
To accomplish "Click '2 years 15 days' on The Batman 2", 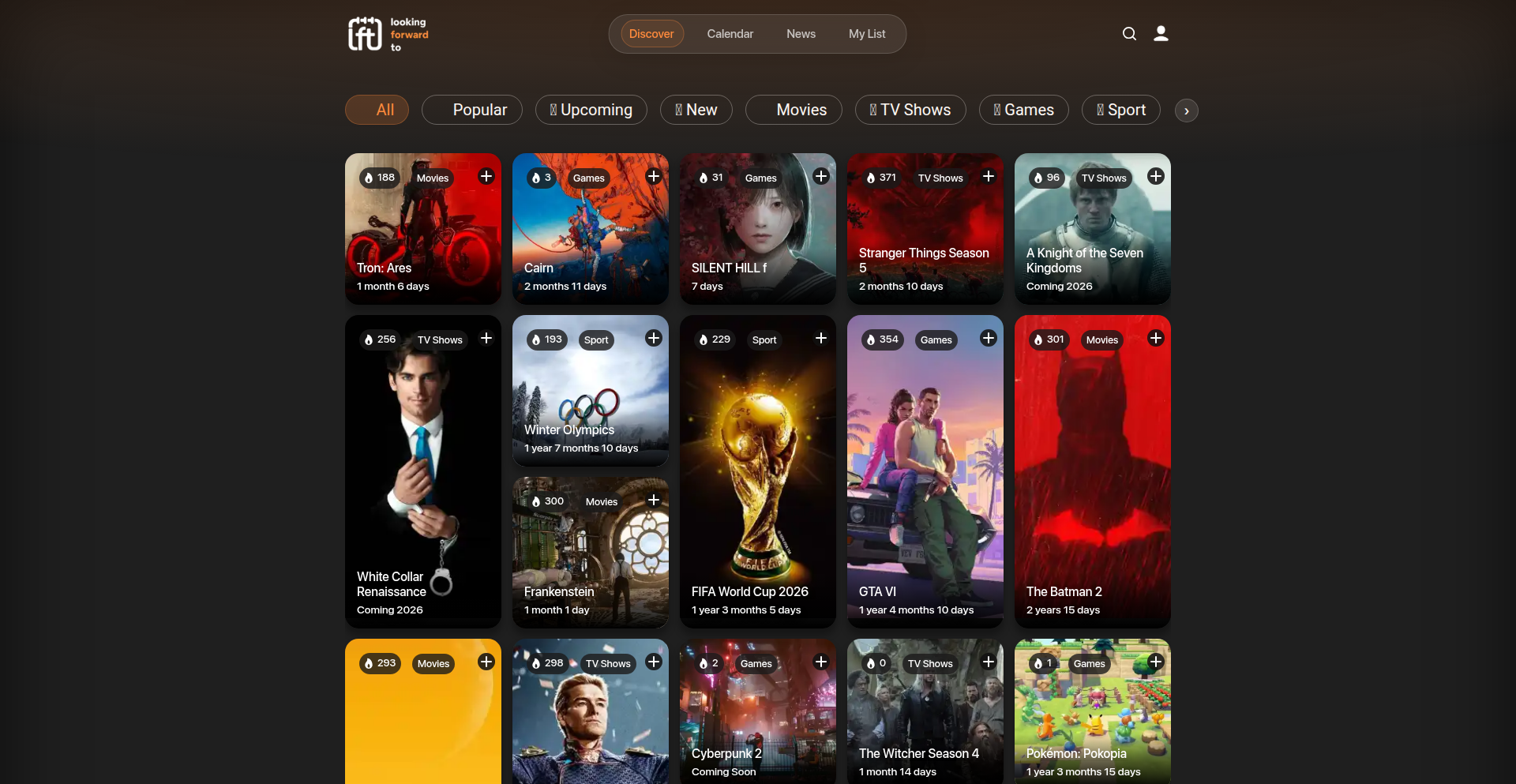I will 1063,610.
